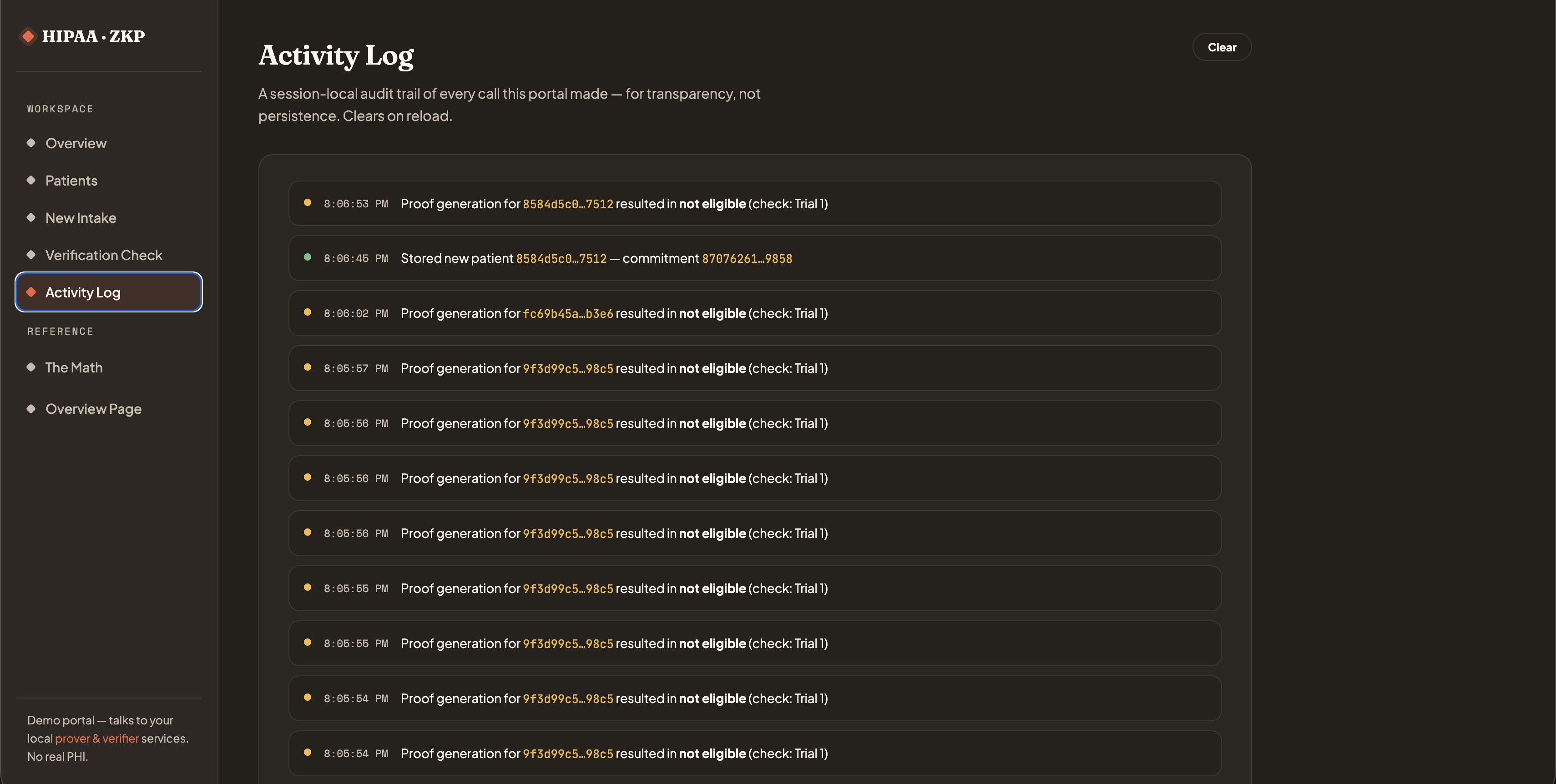Click the diamond bullet beside Patients

[x=31, y=181]
